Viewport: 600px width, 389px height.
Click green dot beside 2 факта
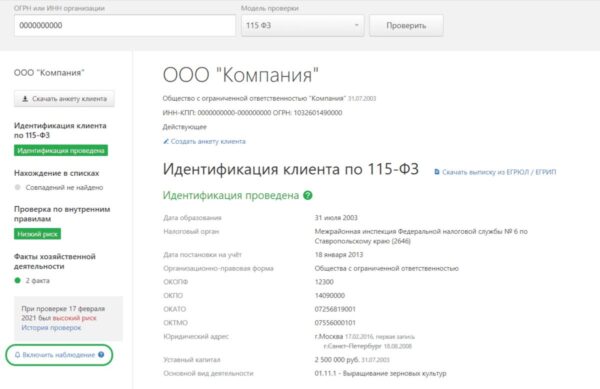point(17,280)
